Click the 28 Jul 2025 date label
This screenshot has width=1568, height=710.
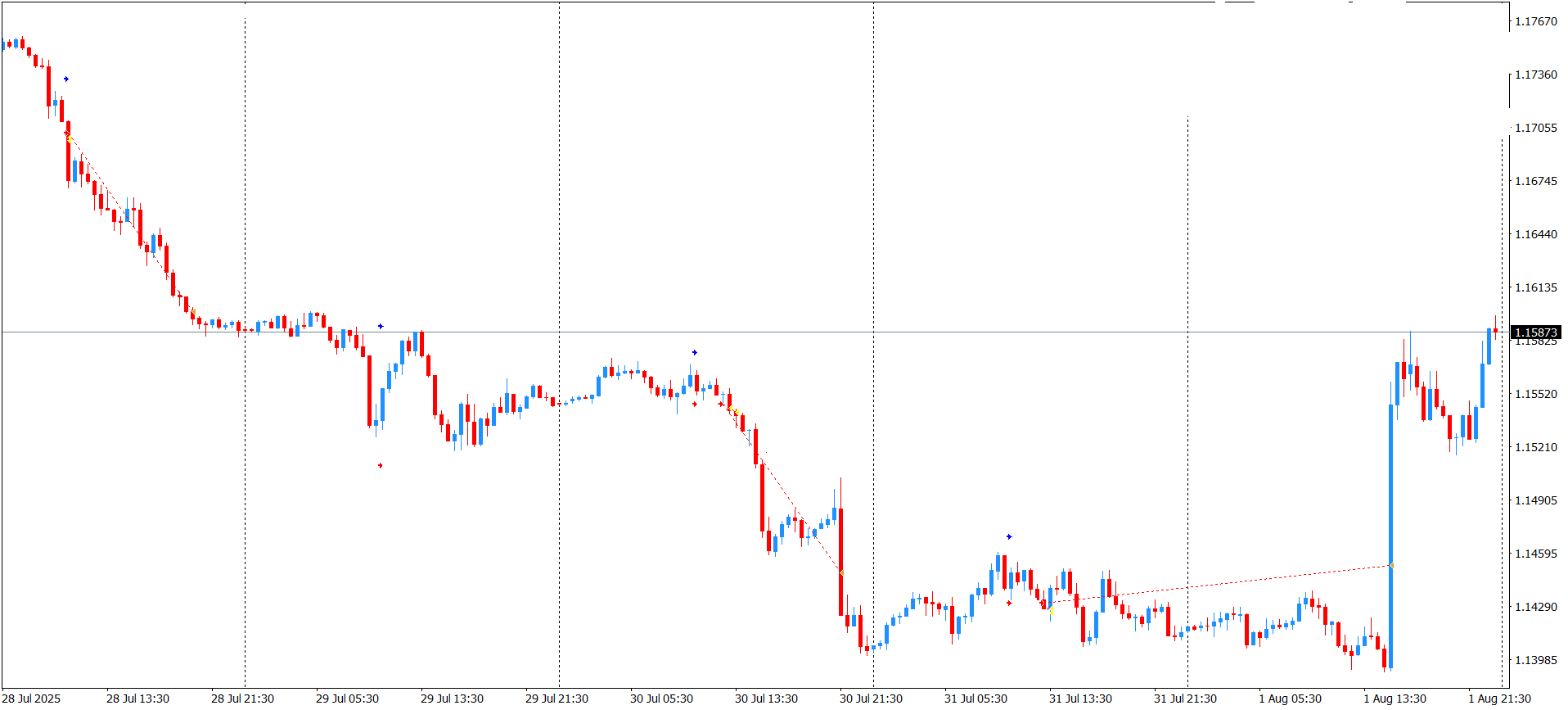coord(32,699)
